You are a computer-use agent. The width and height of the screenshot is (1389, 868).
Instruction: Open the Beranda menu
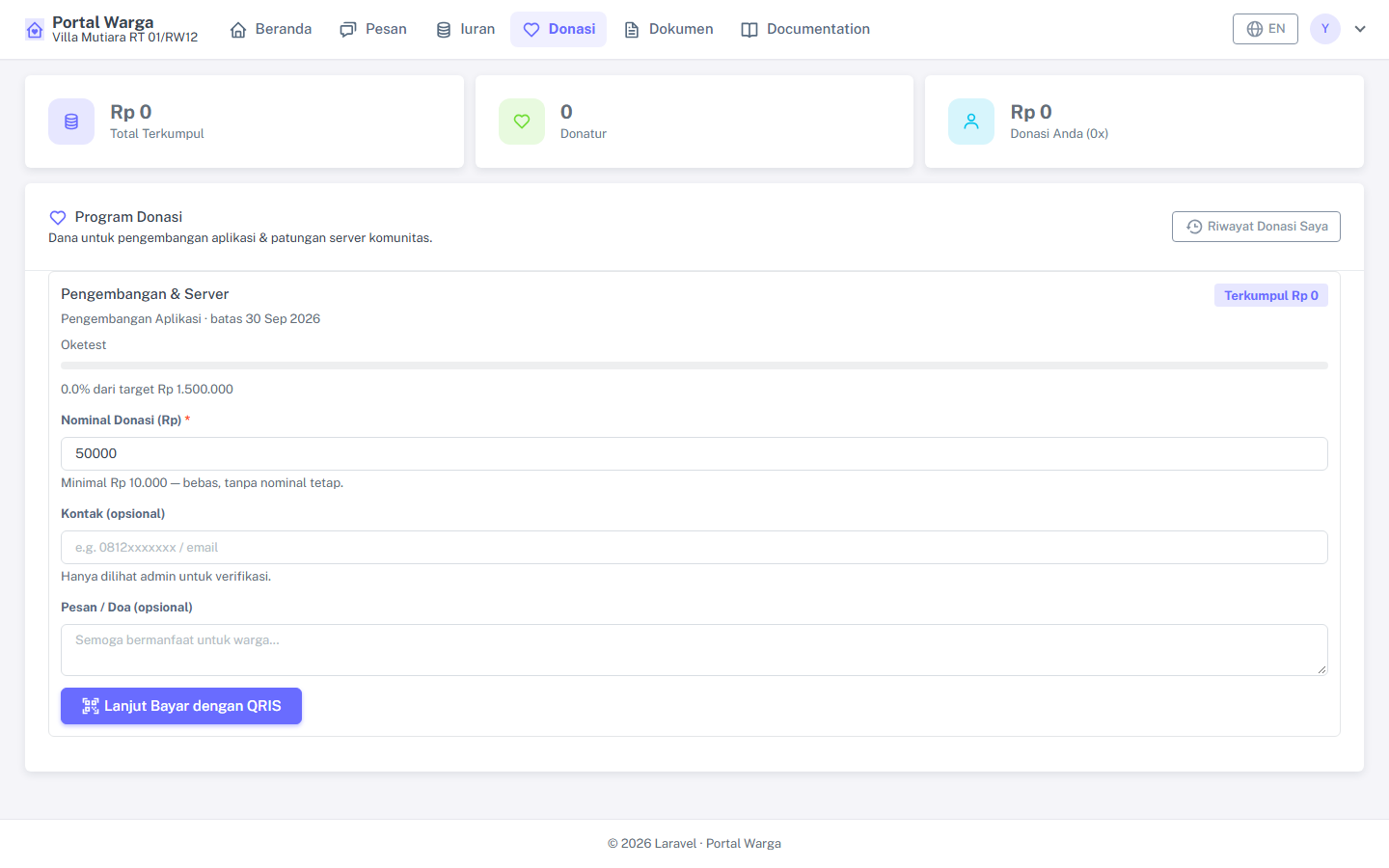click(x=271, y=29)
